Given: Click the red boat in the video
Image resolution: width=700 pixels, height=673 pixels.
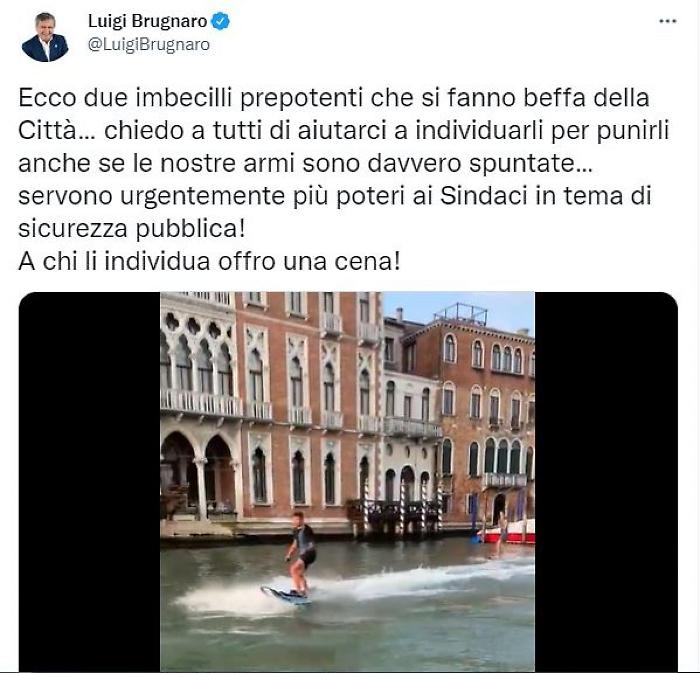Looking at the screenshot, I should (509, 532).
